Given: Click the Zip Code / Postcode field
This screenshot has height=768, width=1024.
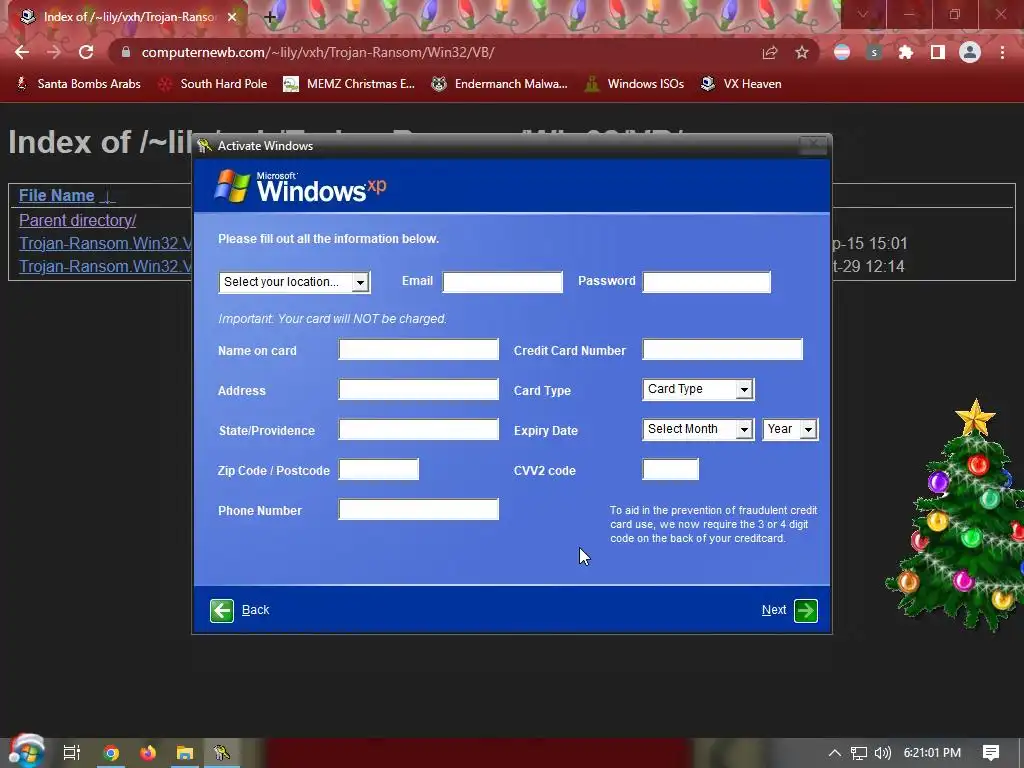Looking at the screenshot, I should (379, 470).
